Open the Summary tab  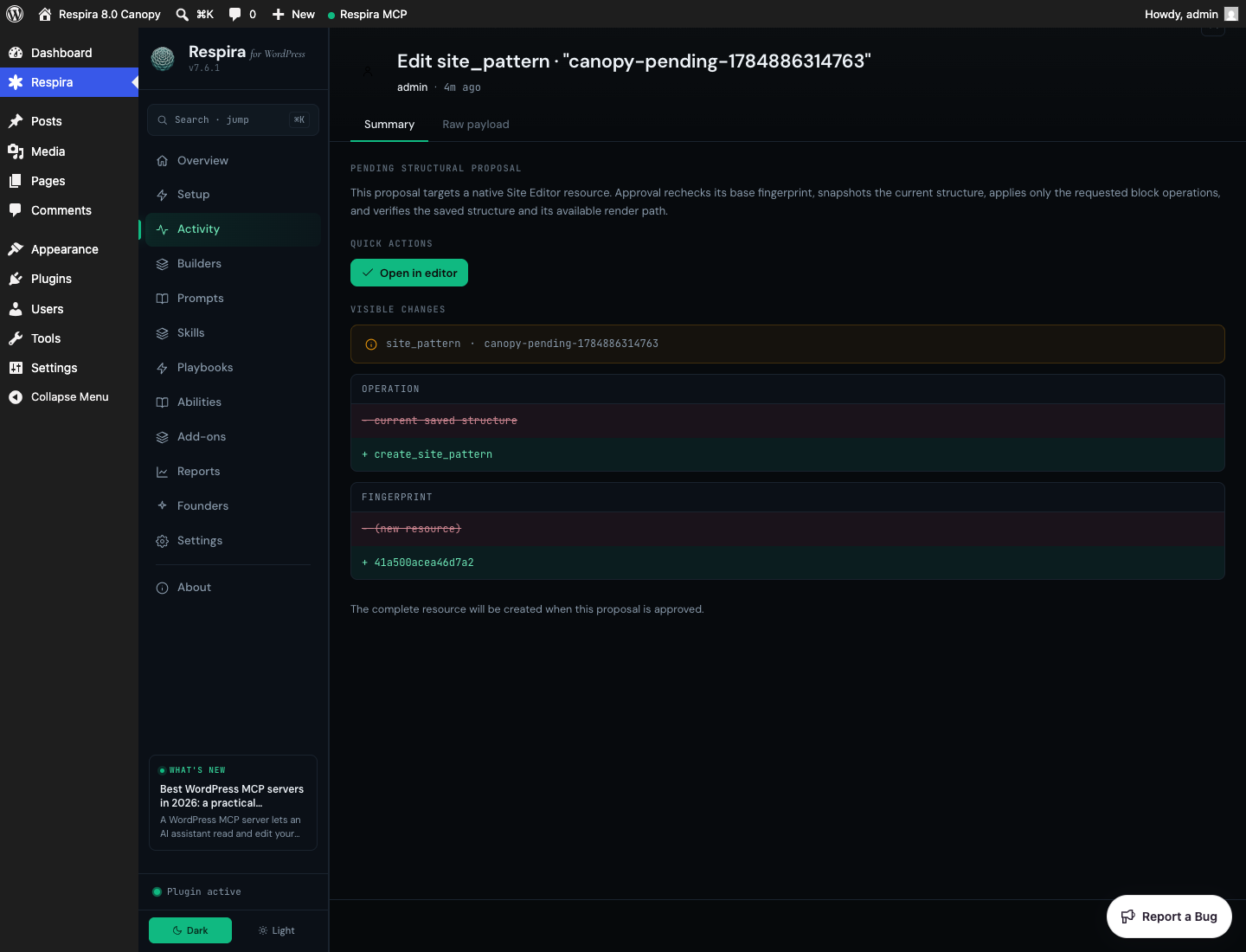pos(389,125)
